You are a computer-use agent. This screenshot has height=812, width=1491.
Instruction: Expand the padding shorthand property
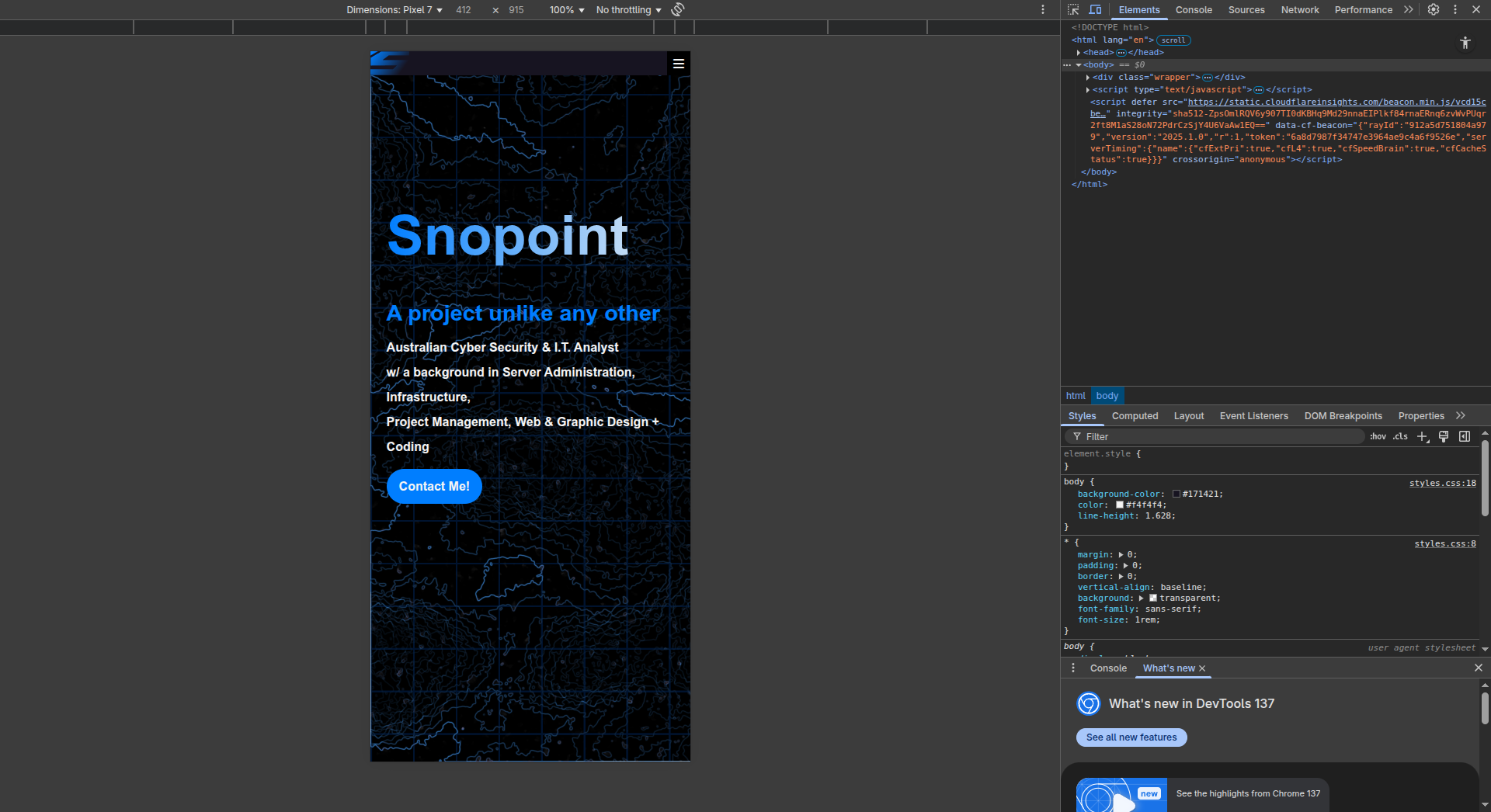(x=1125, y=566)
